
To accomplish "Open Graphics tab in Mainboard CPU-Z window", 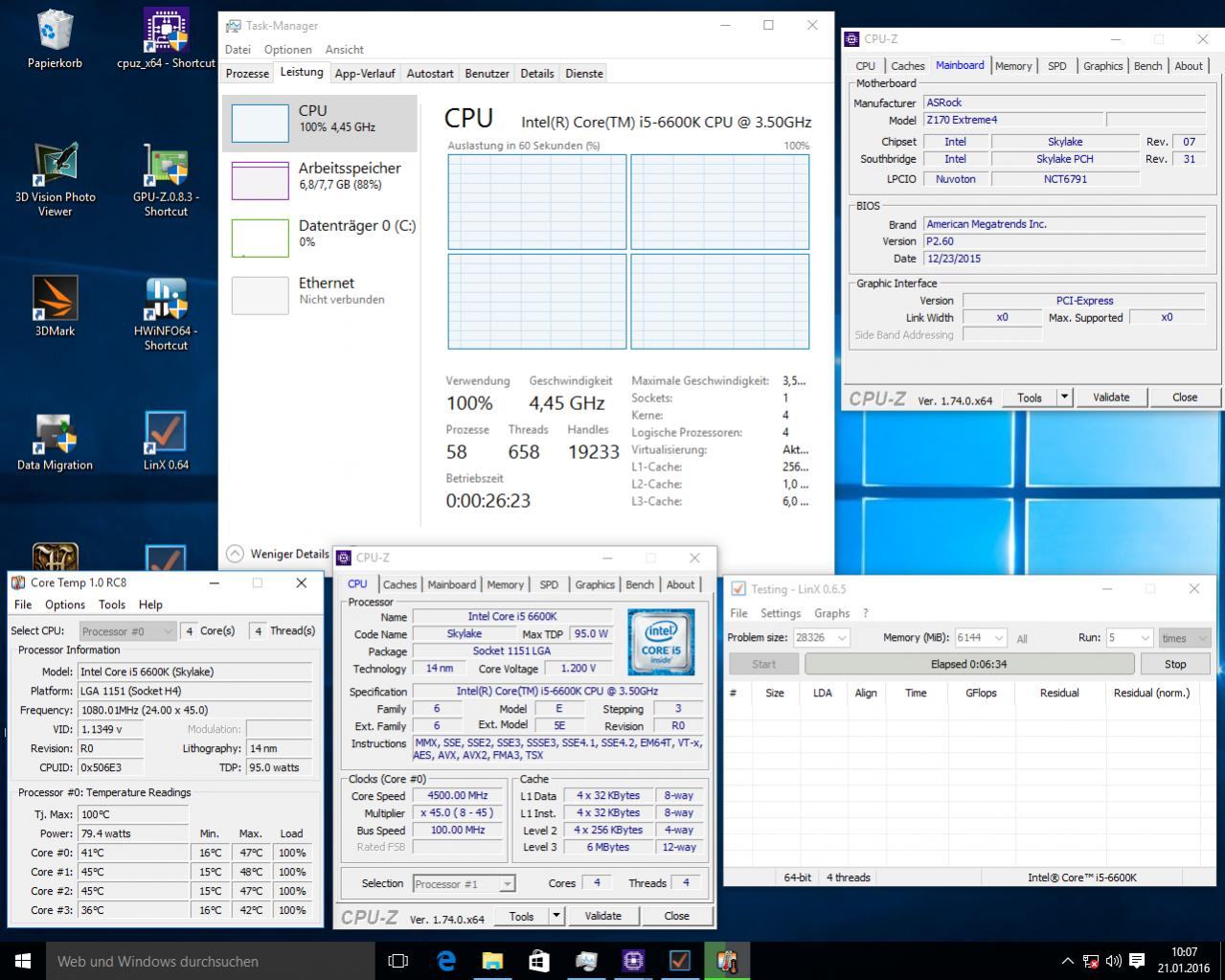I will pyautogui.click(x=1102, y=66).
